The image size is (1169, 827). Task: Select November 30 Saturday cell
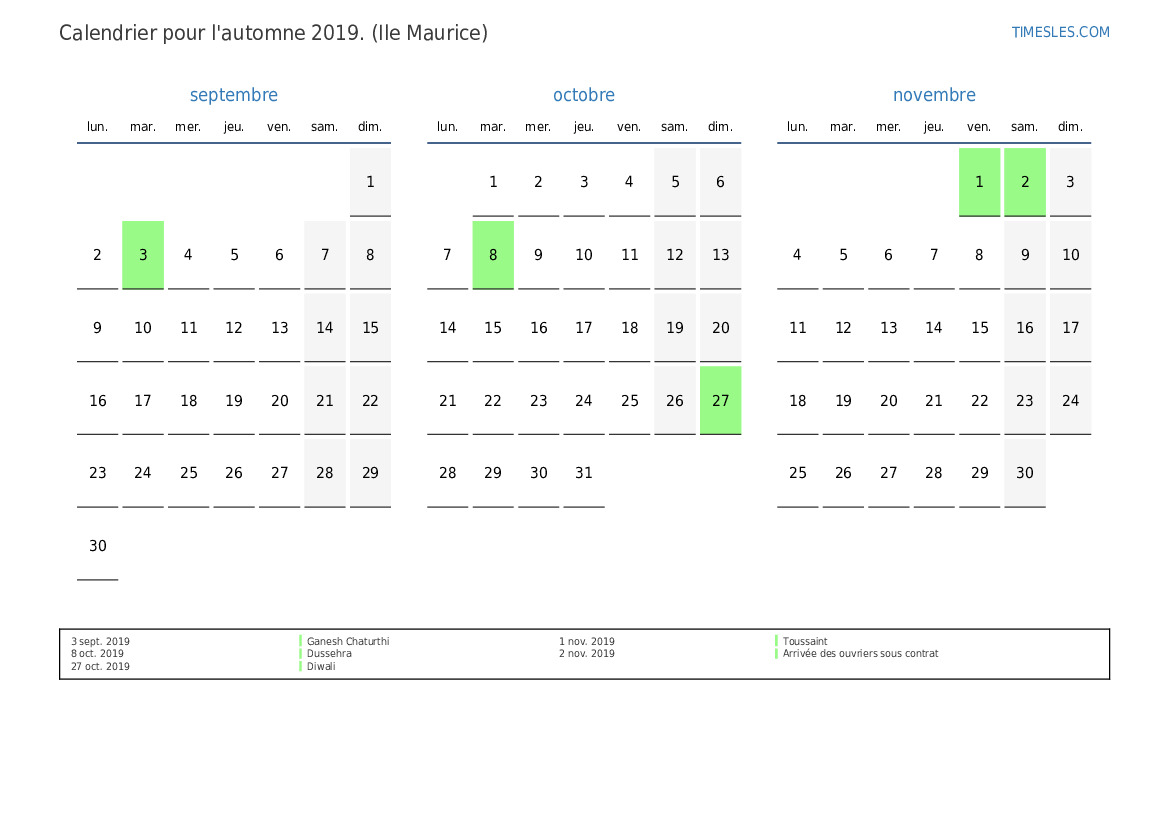point(1024,473)
